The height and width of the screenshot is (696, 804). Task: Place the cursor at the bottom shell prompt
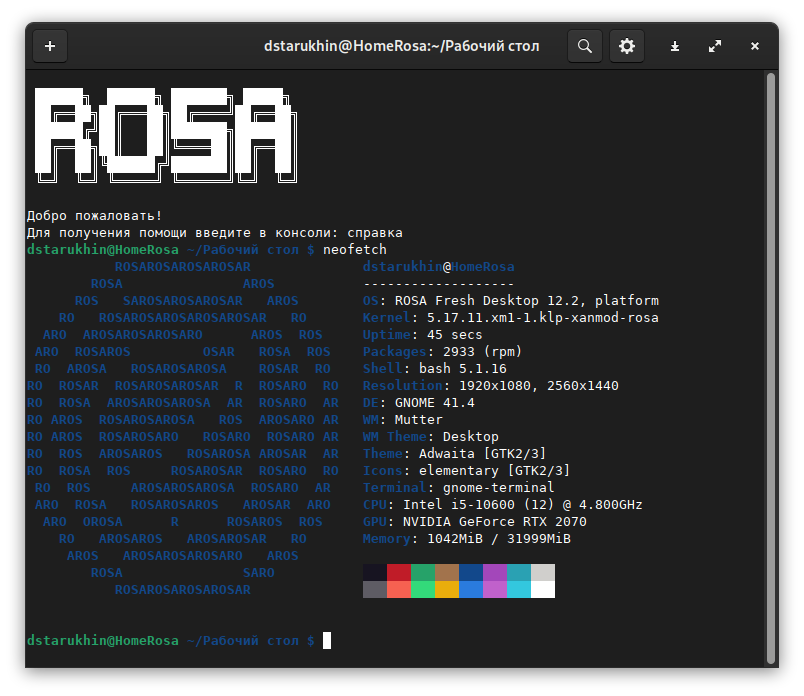coord(327,640)
